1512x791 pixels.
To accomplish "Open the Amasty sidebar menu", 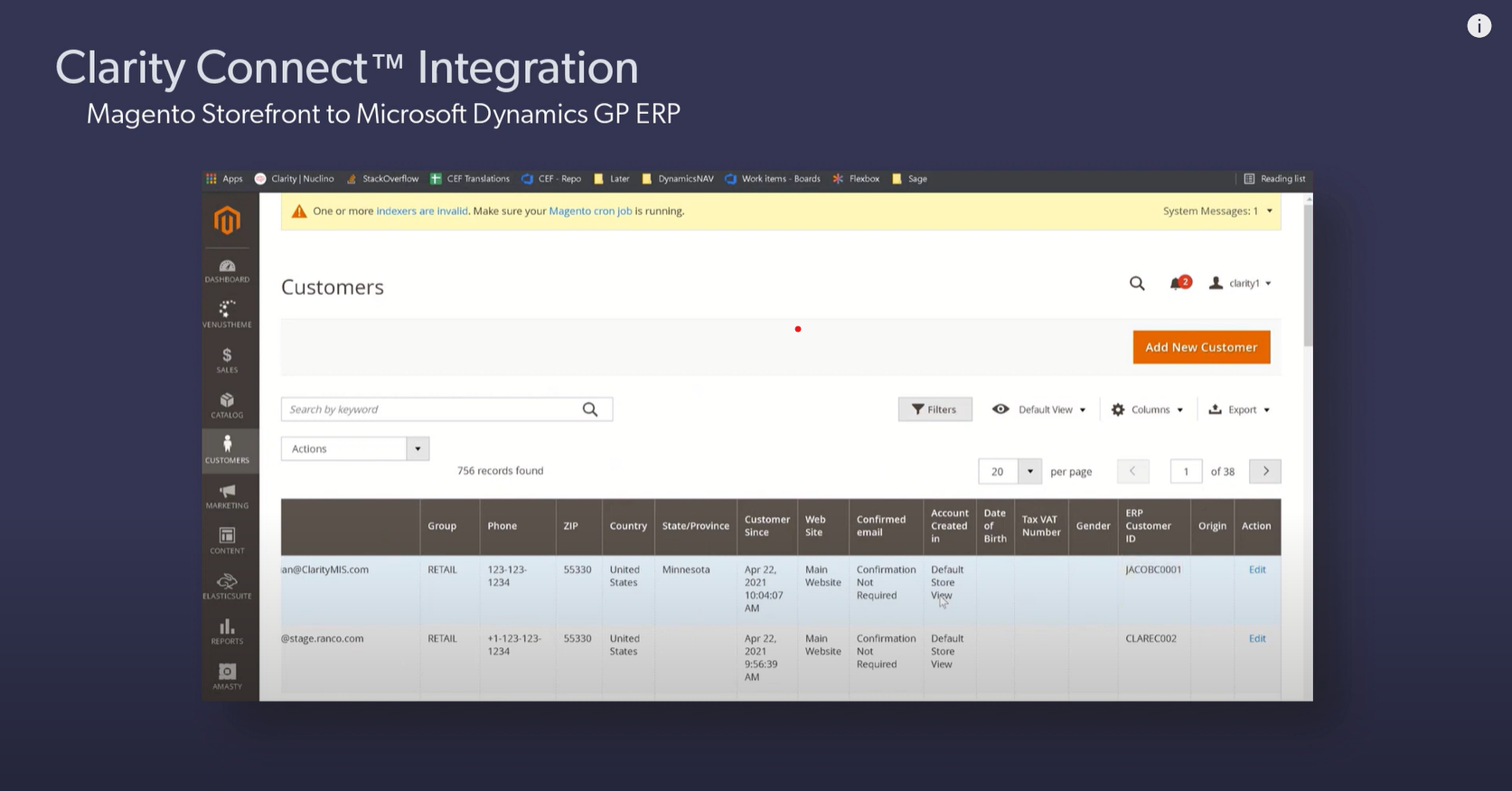I will [x=227, y=676].
